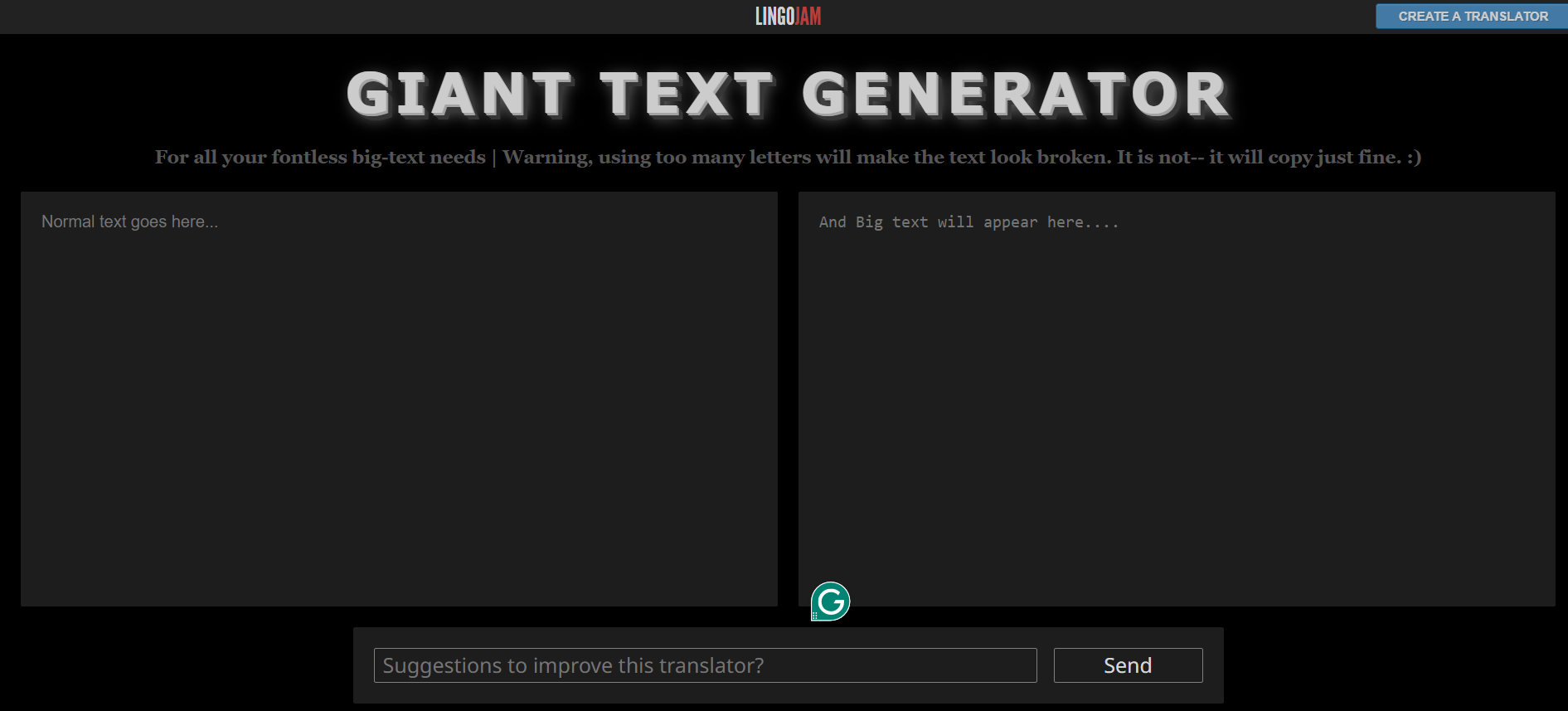
Task: Click into the normal text input box
Action: coord(398,398)
